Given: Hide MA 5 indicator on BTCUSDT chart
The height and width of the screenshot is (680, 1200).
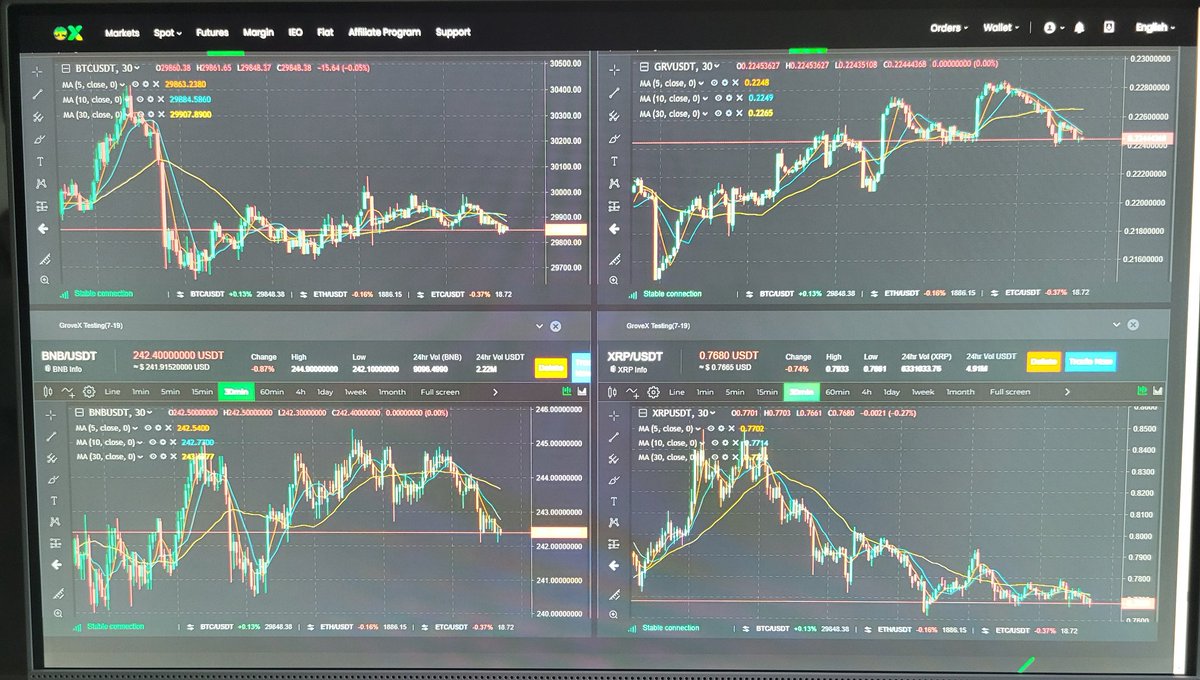Looking at the screenshot, I should 136,84.
